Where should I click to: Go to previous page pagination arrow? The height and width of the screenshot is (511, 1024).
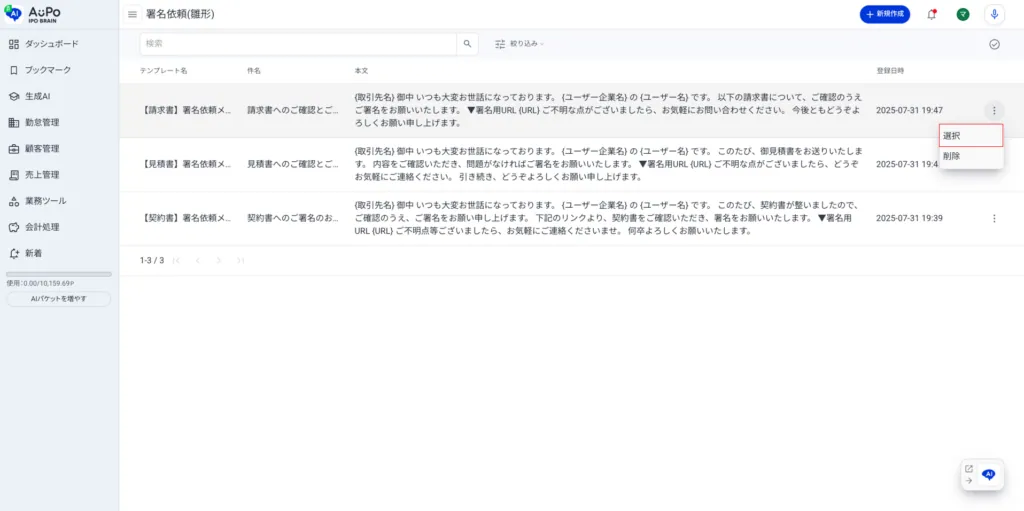(198, 260)
